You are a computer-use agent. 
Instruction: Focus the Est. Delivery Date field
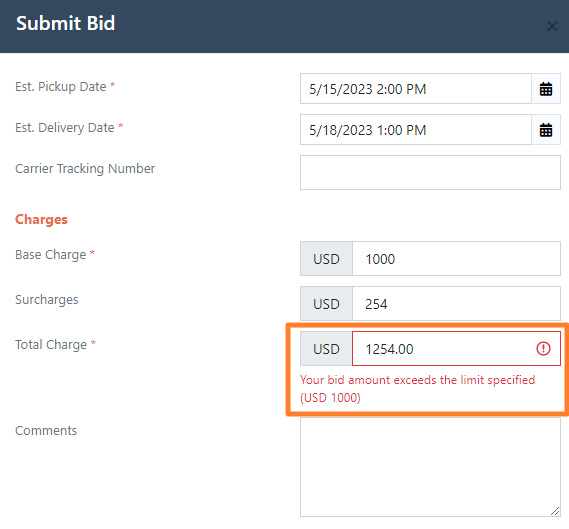tap(416, 130)
